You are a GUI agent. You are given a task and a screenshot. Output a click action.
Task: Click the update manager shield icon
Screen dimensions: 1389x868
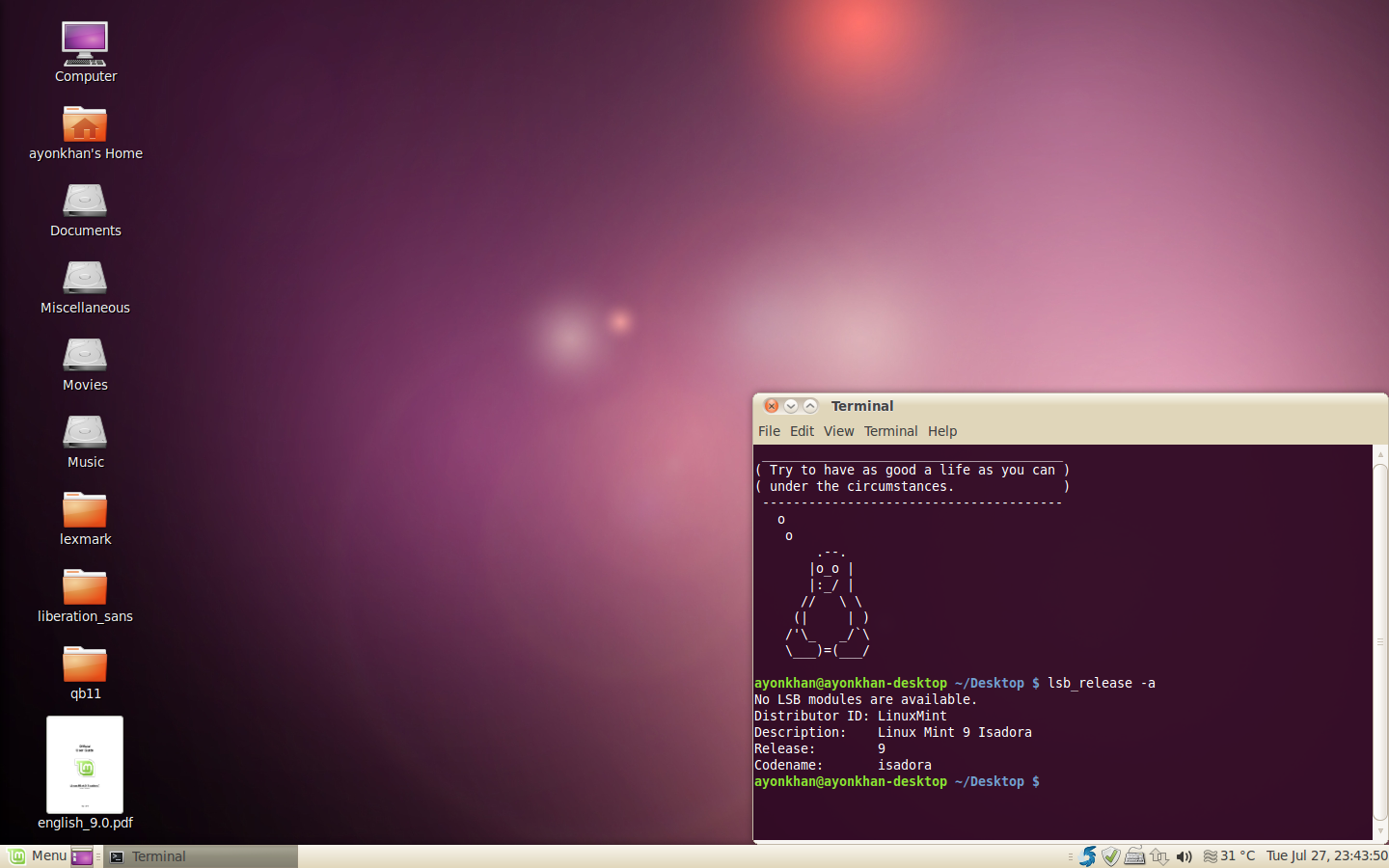[1111, 856]
